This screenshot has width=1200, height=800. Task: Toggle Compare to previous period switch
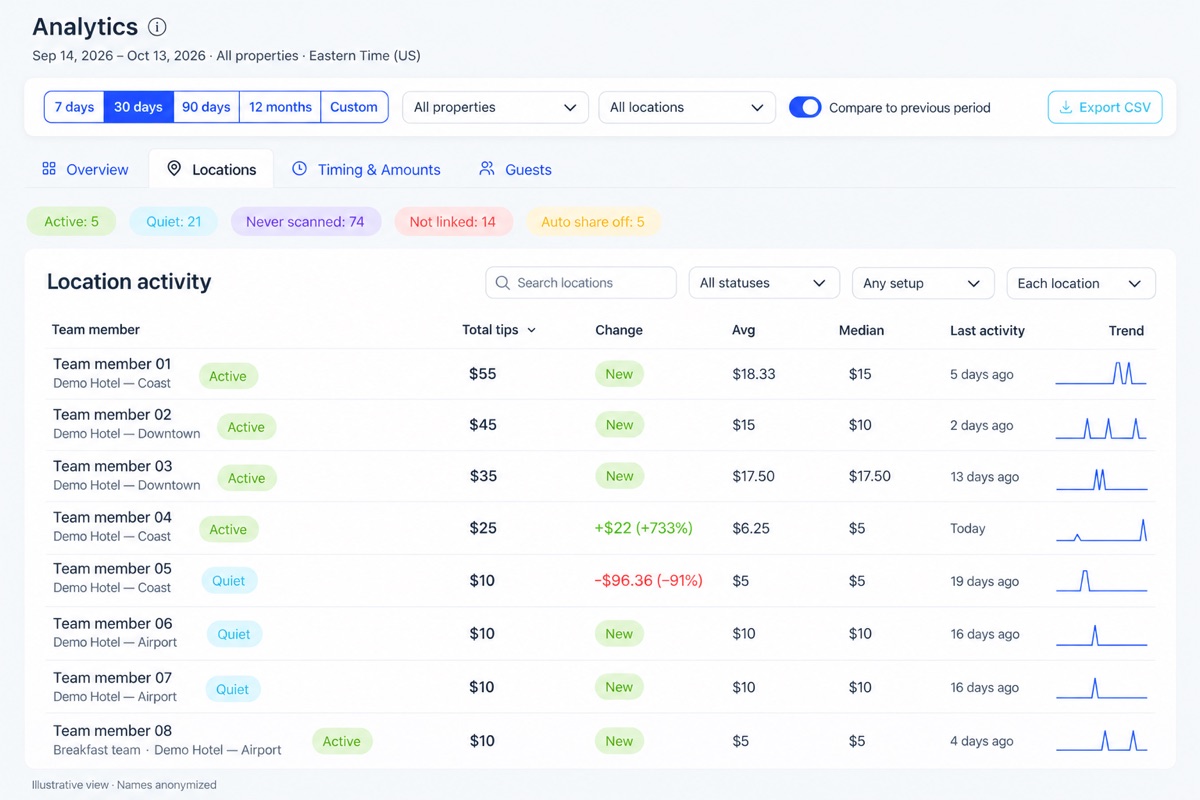(805, 107)
